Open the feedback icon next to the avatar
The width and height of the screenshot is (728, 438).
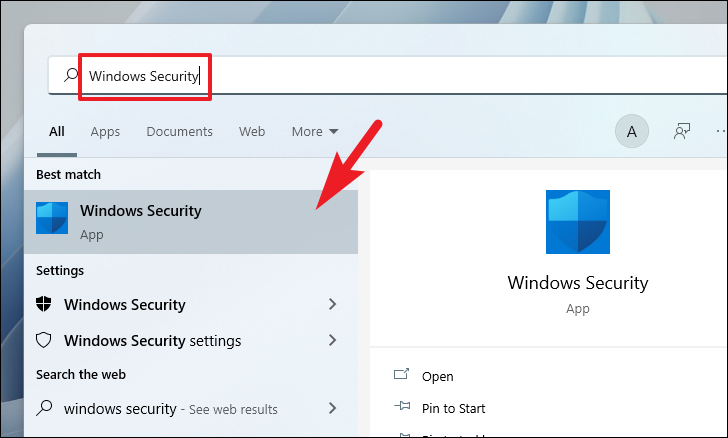(x=682, y=131)
